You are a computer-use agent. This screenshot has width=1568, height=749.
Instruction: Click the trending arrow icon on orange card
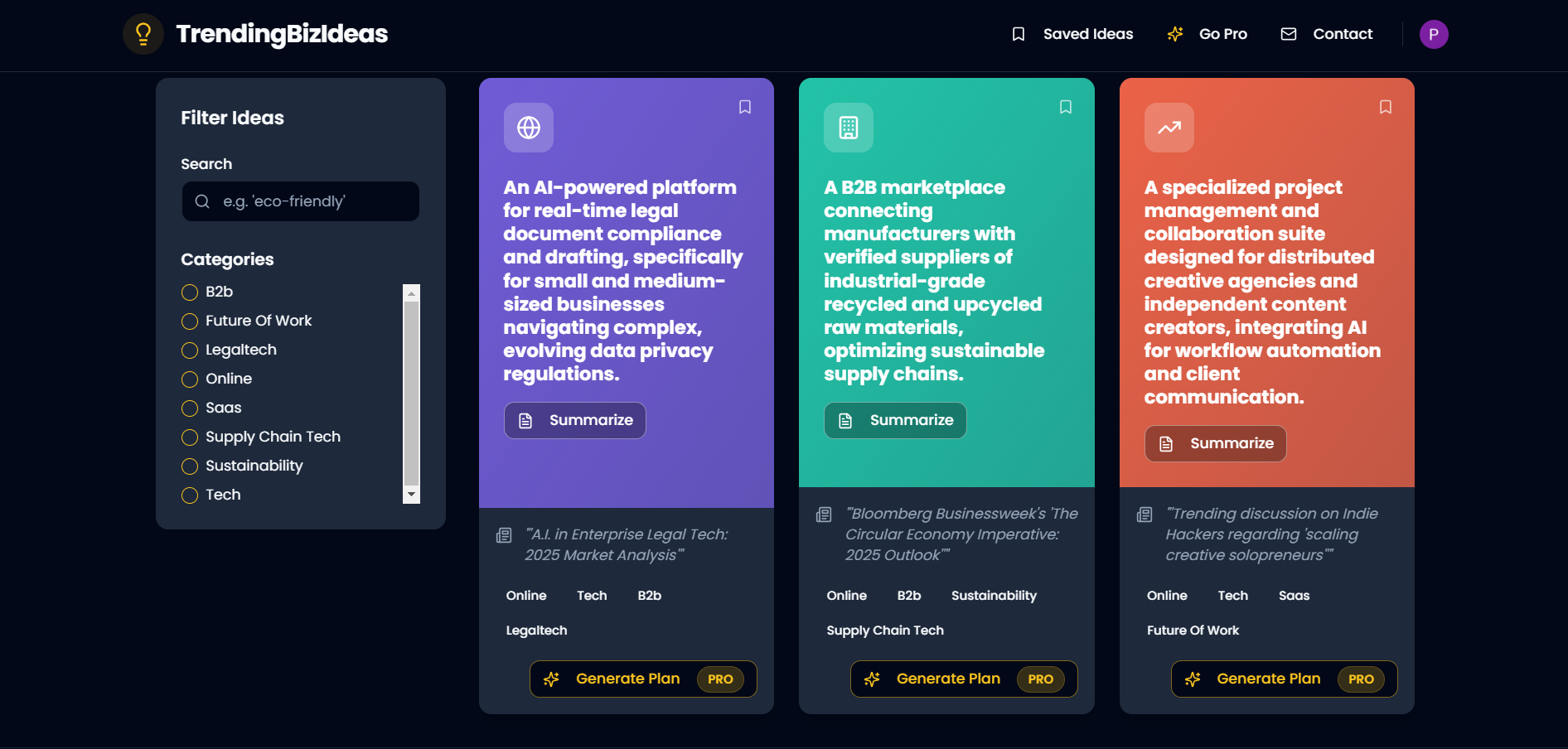click(1169, 128)
